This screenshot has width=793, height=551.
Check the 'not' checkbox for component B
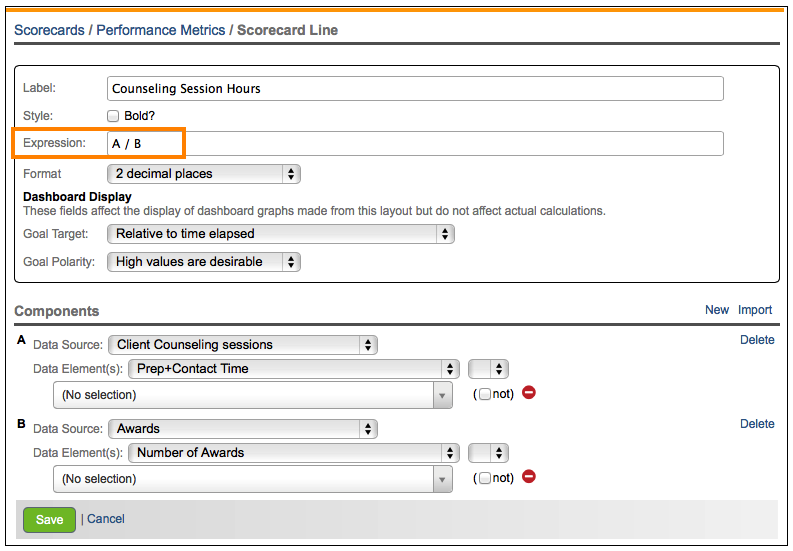pyautogui.click(x=486, y=478)
